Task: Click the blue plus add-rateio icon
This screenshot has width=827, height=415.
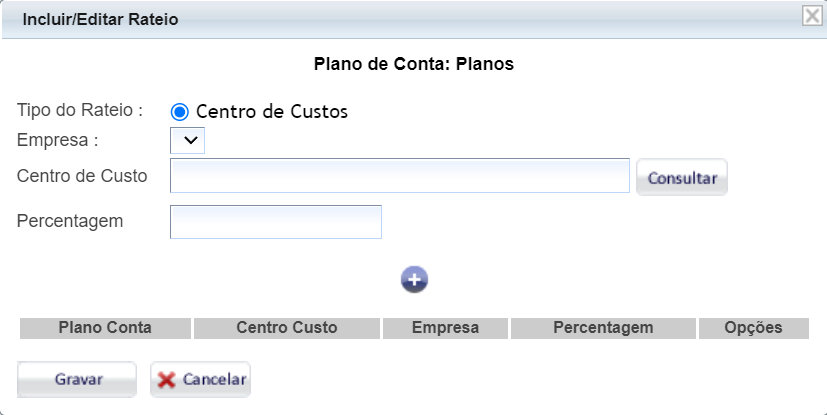Action: pos(414,279)
